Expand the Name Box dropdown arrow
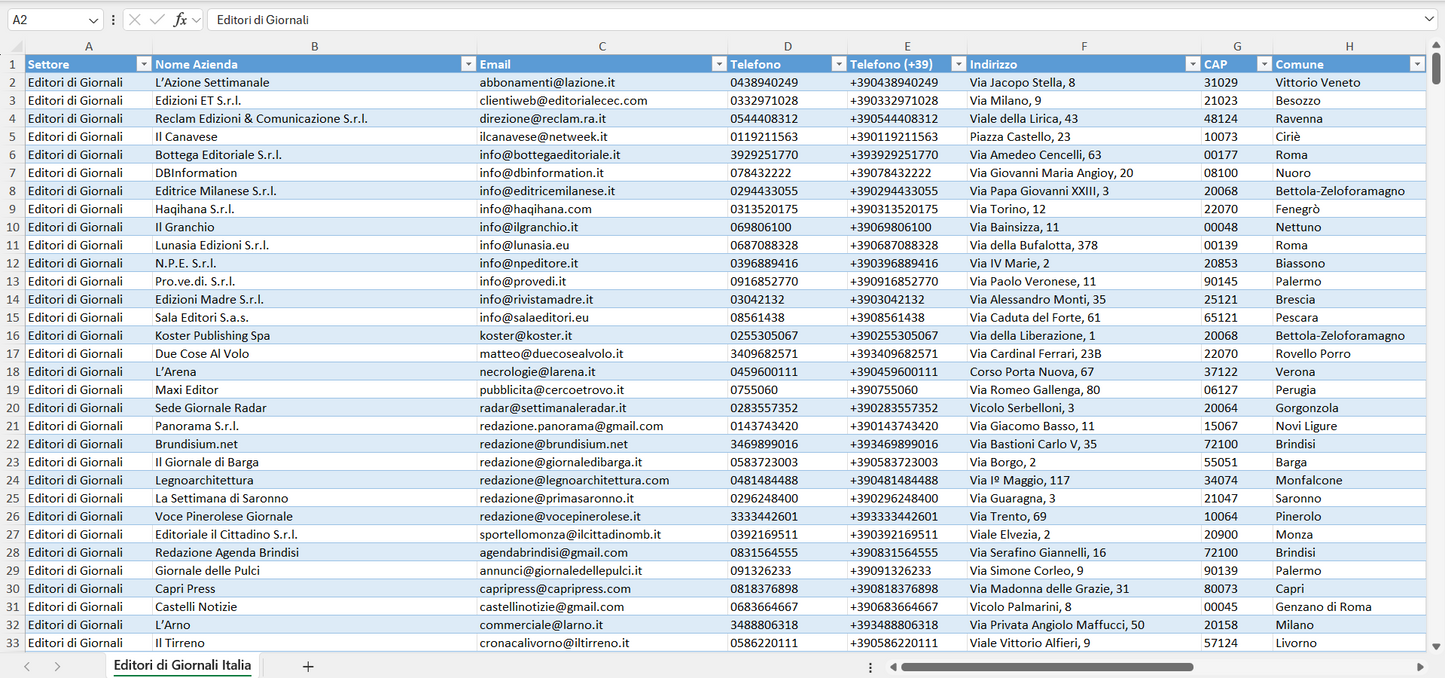1445x678 pixels. pyautogui.click(x=94, y=20)
